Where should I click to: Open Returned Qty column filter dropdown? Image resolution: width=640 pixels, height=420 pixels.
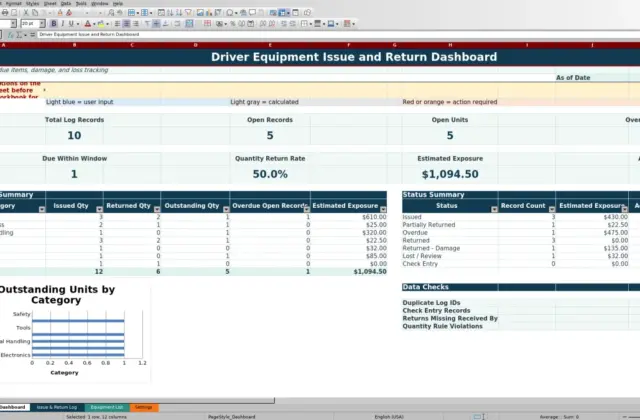pyautogui.click(x=157, y=209)
